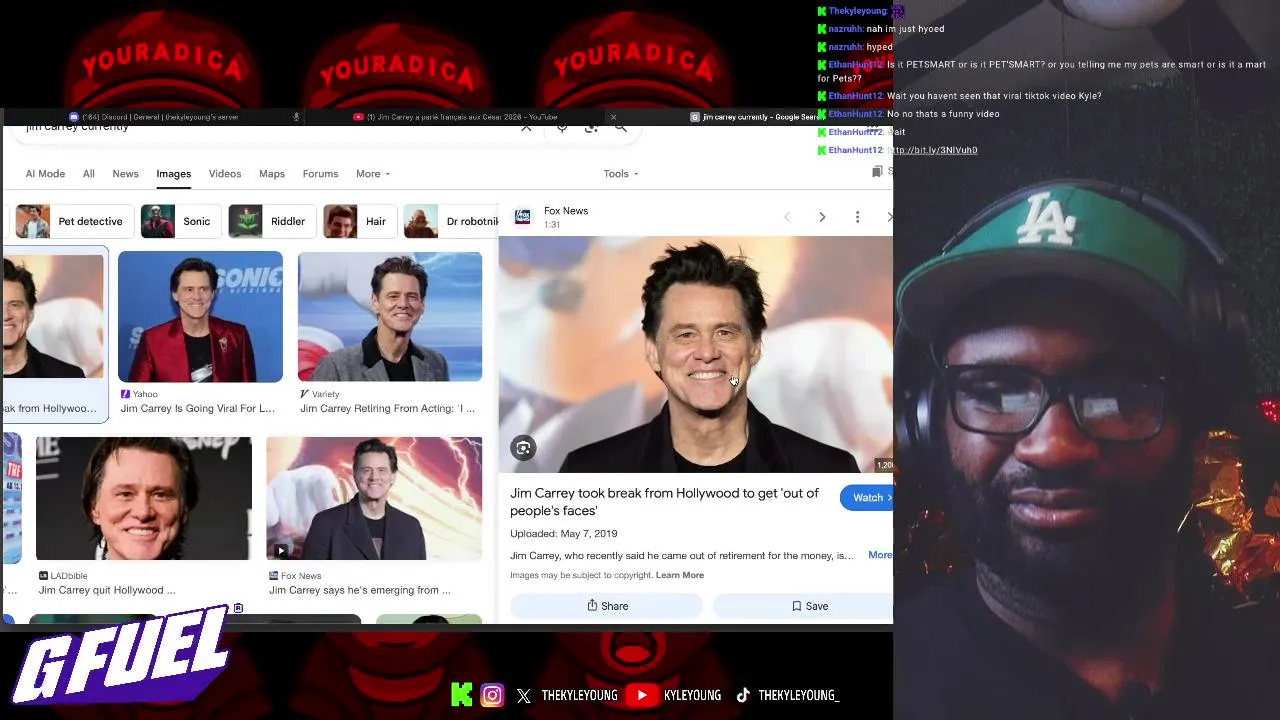The image size is (1280, 720).
Task: Click the blue Watch button
Action: coord(867,498)
